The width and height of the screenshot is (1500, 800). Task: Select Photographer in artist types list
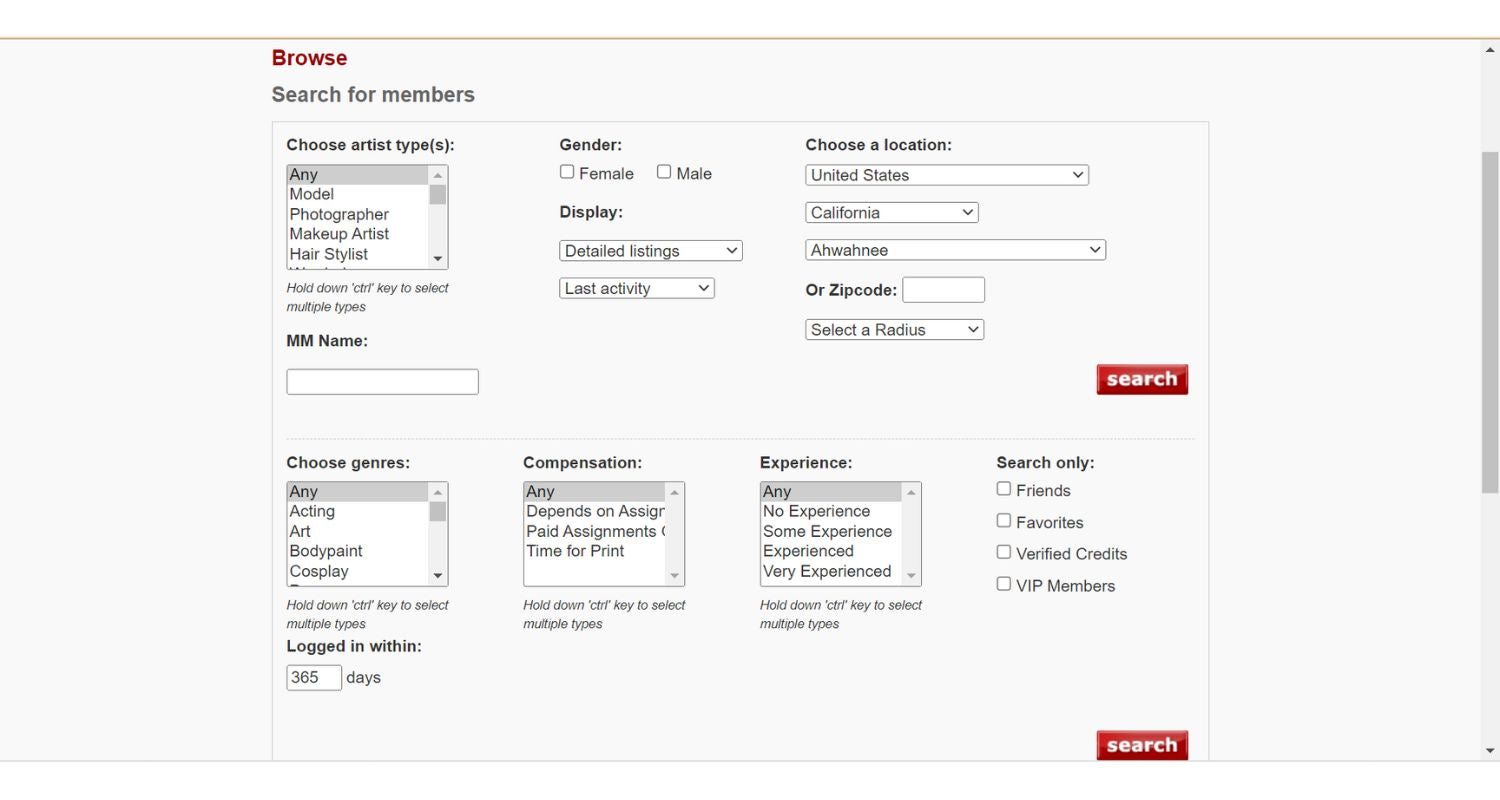click(x=358, y=214)
